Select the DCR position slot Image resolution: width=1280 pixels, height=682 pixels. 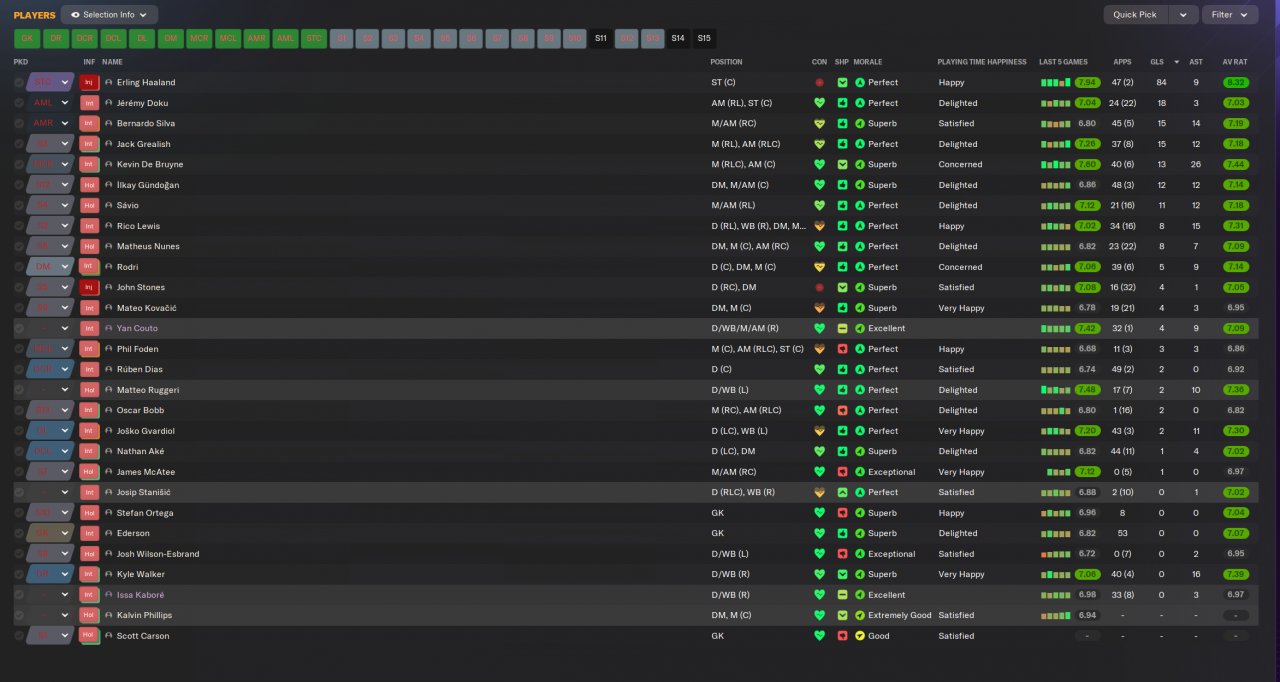(x=85, y=38)
